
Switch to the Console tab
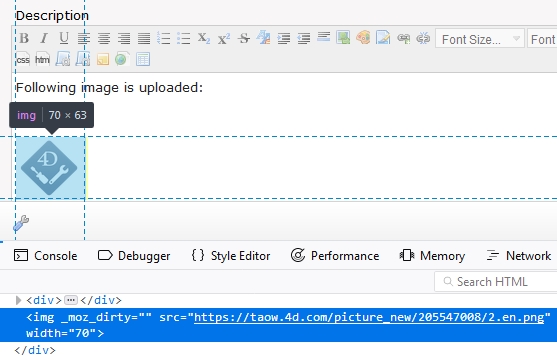(x=45, y=256)
